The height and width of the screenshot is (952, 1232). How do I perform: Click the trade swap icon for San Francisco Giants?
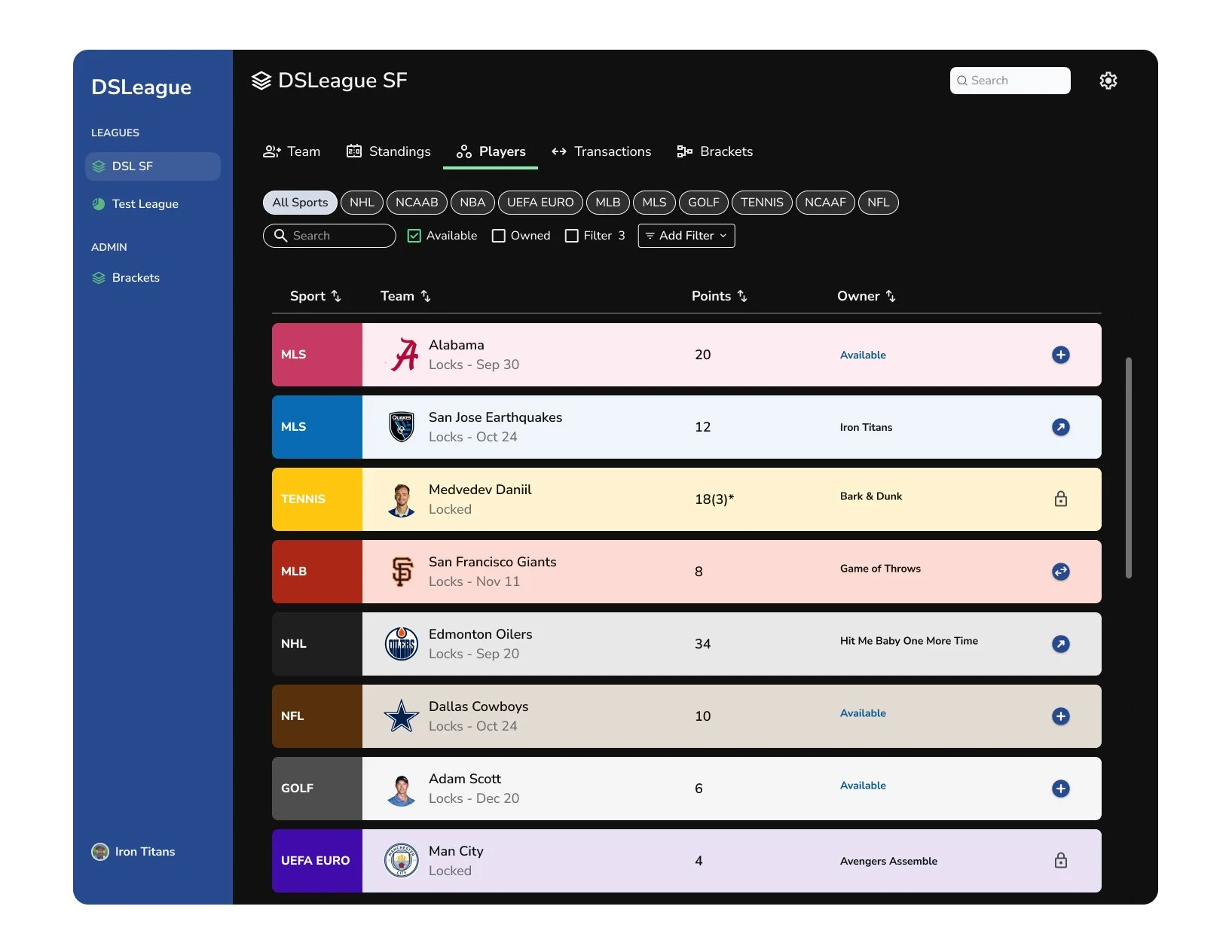tap(1060, 572)
